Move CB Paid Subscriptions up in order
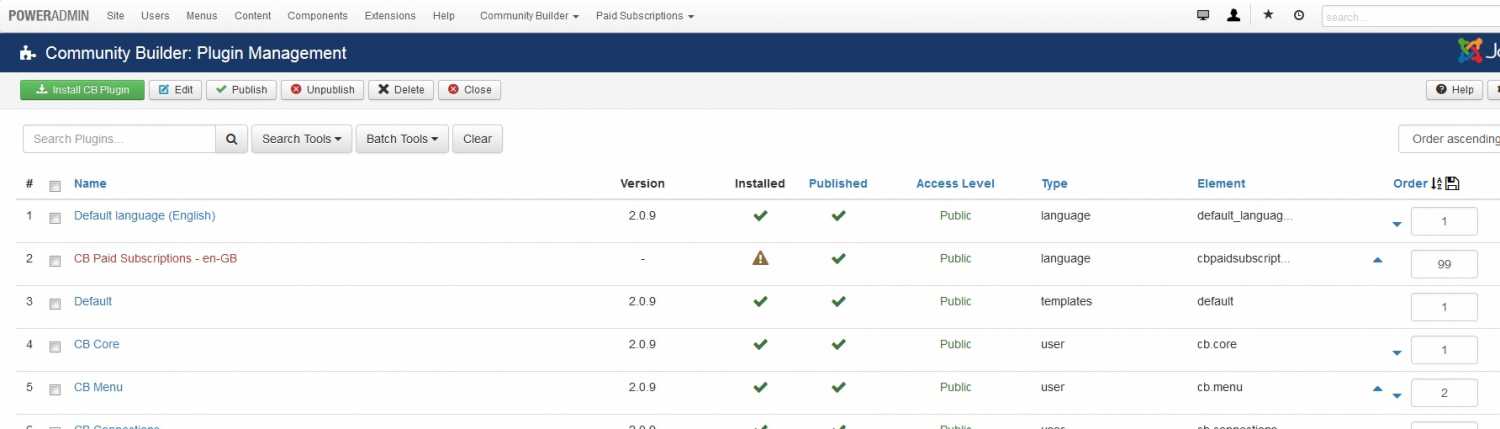1500x429 pixels. (1378, 259)
